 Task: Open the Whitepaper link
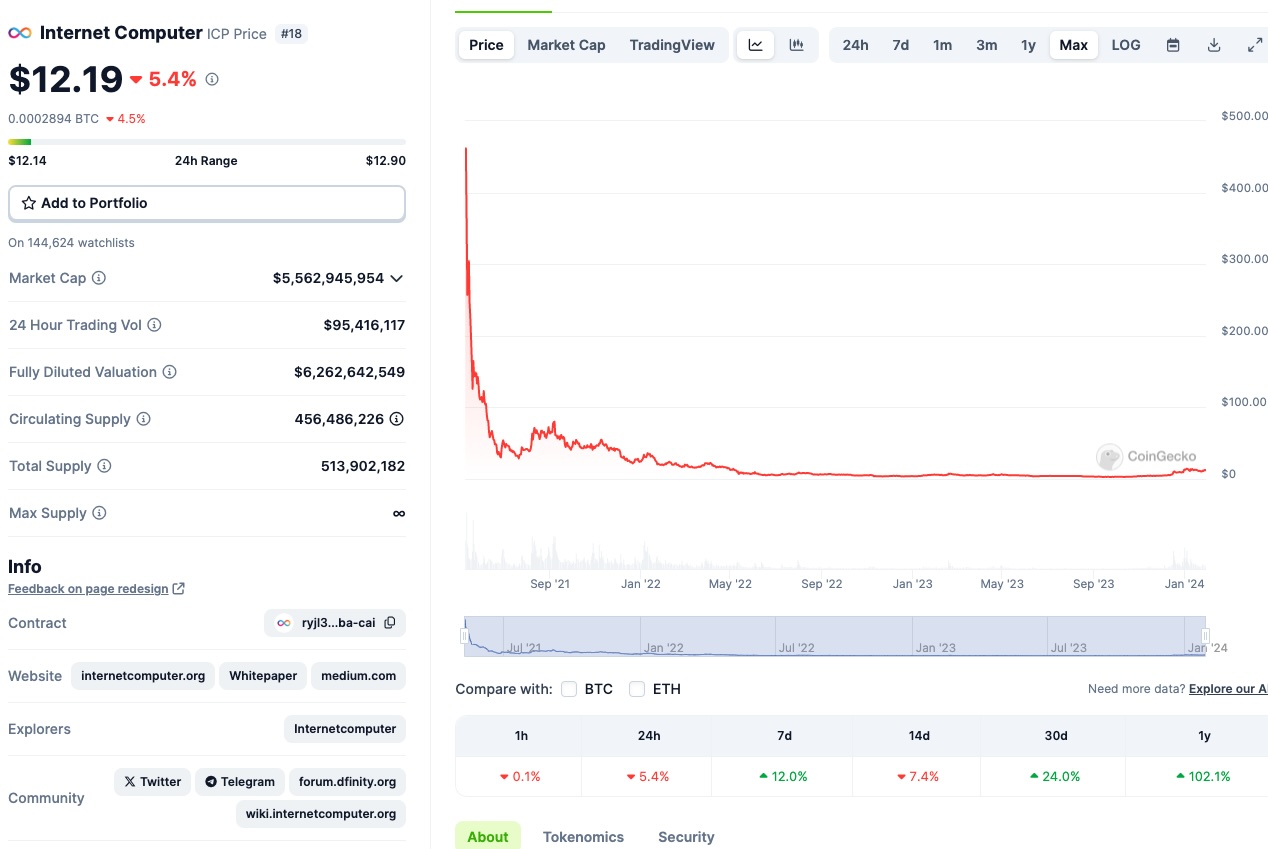[x=263, y=676]
